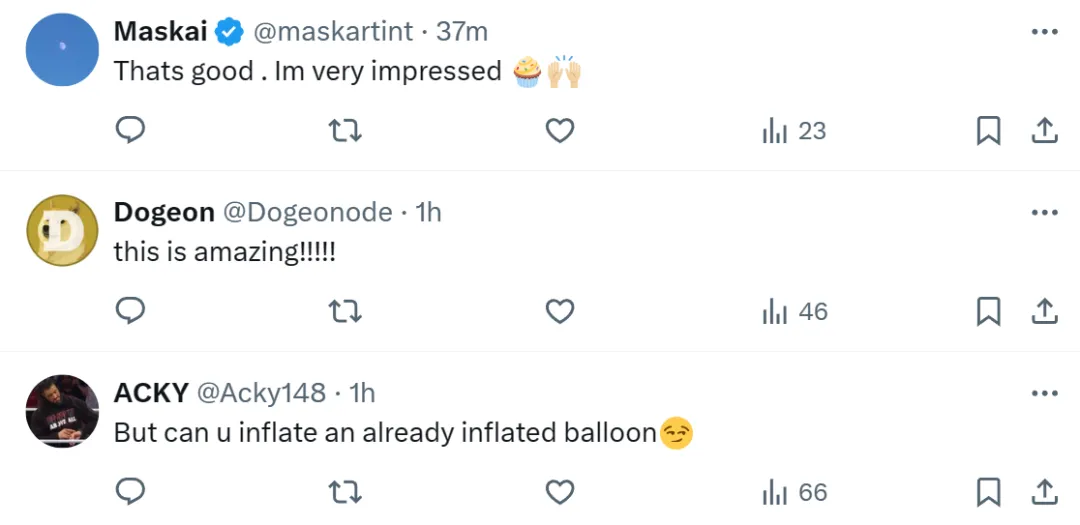Reply to Maskai's tweet

(x=129, y=130)
